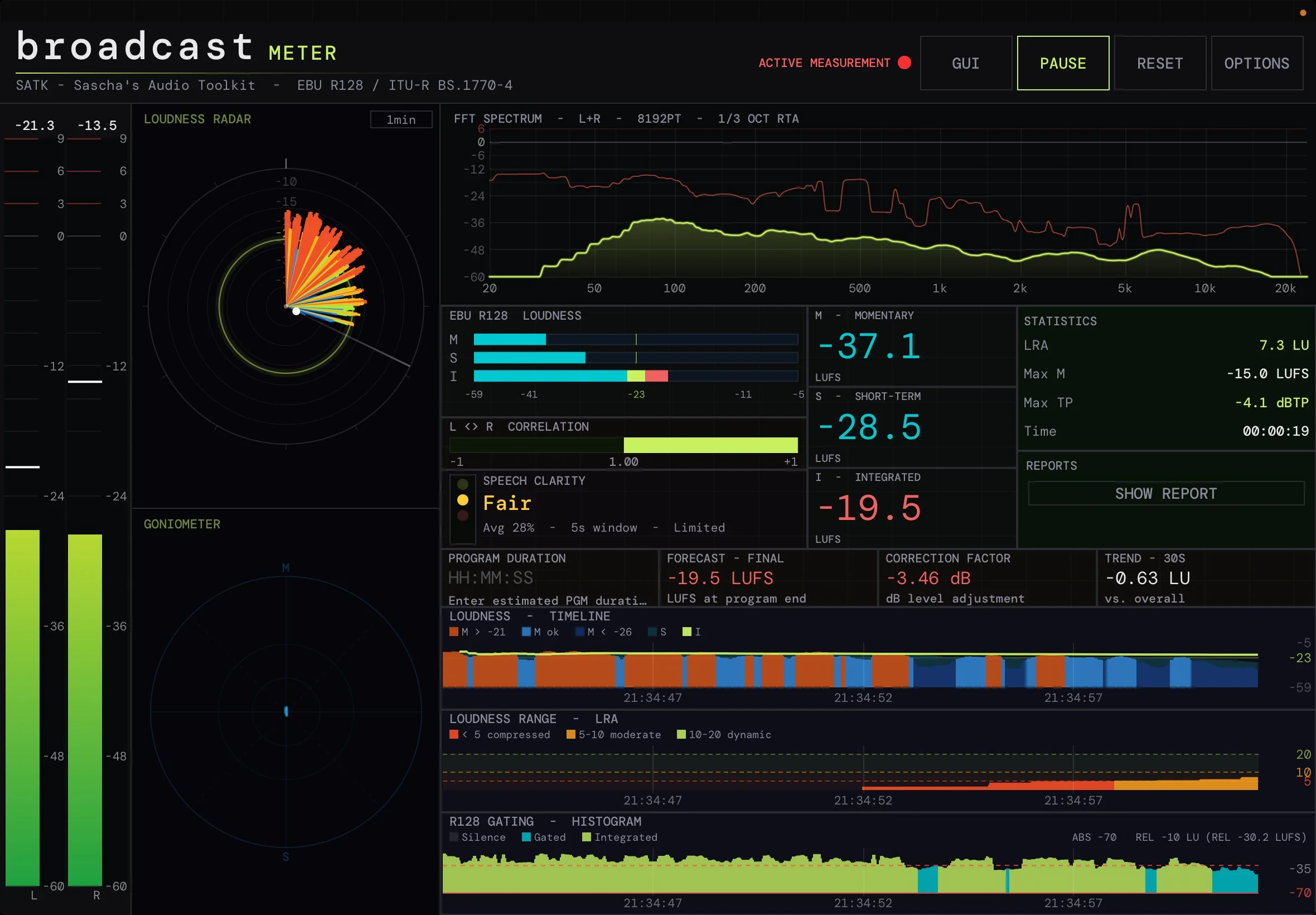Click the LRA timeline orange bar
Image resolution: width=1316 pixels, height=915 pixels.
[1186, 784]
